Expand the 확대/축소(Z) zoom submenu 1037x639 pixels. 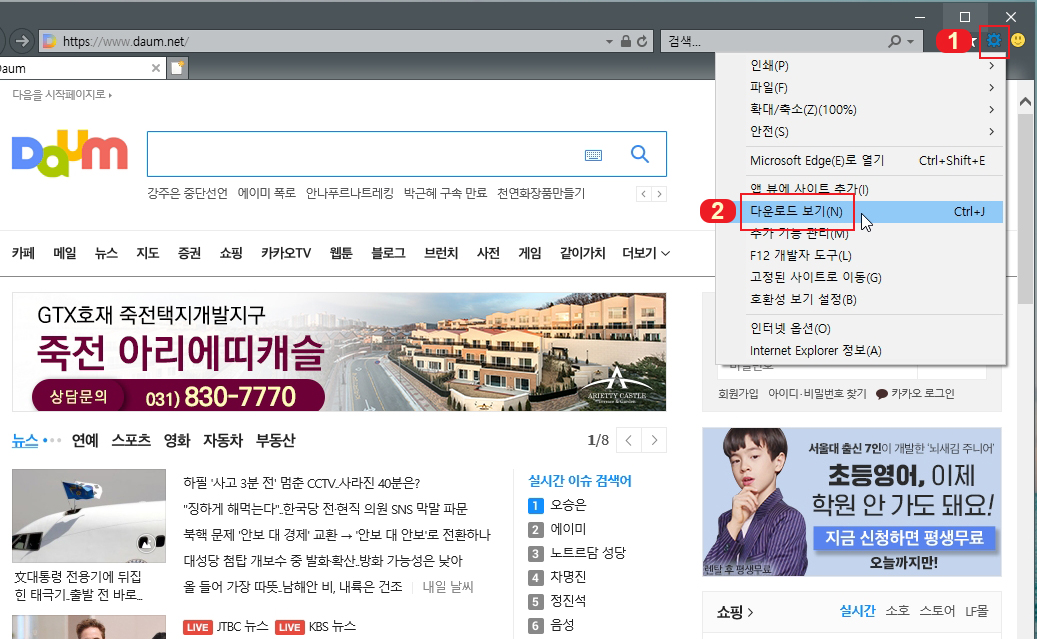tap(860, 109)
